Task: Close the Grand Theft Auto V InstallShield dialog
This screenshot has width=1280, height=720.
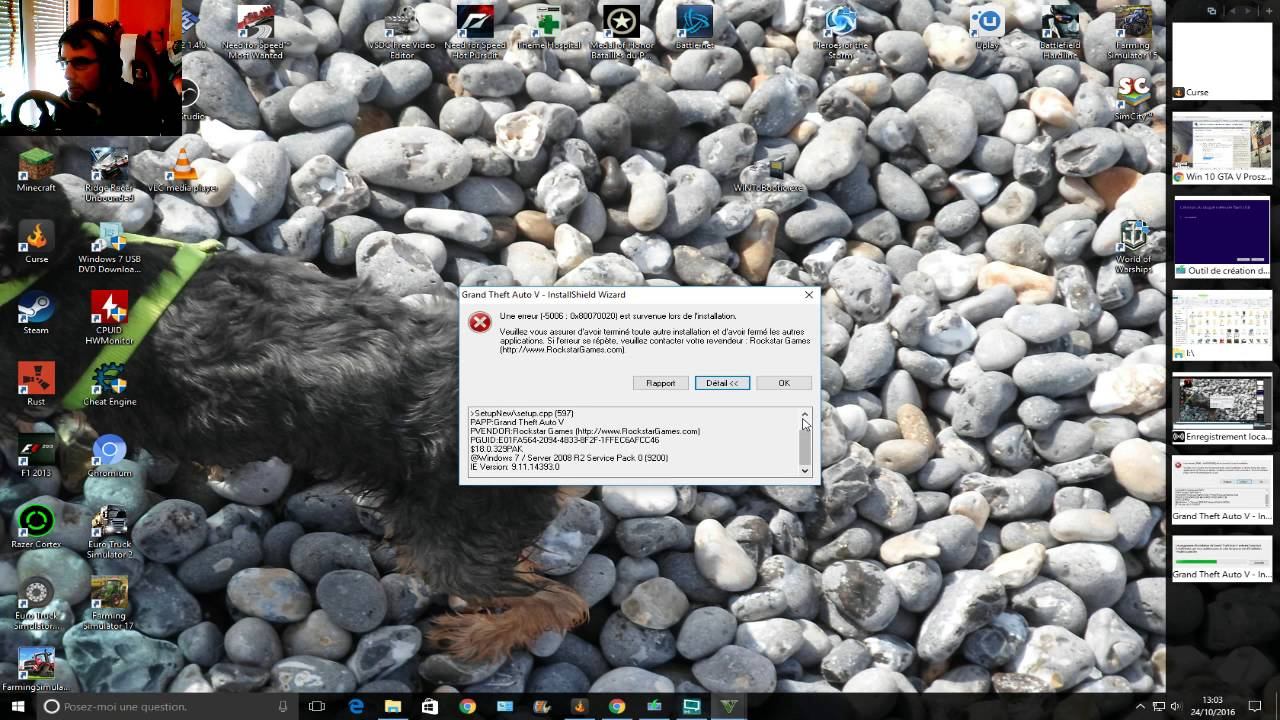Action: coord(809,295)
